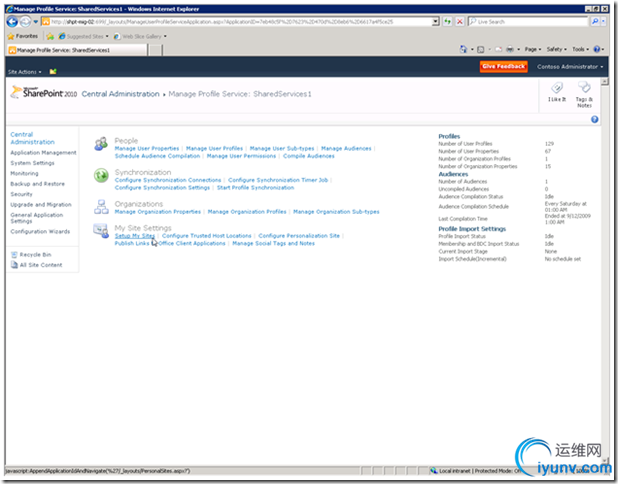618x484 pixels.
Task: Click the SharePoint 2010 logo
Action: tap(44, 92)
